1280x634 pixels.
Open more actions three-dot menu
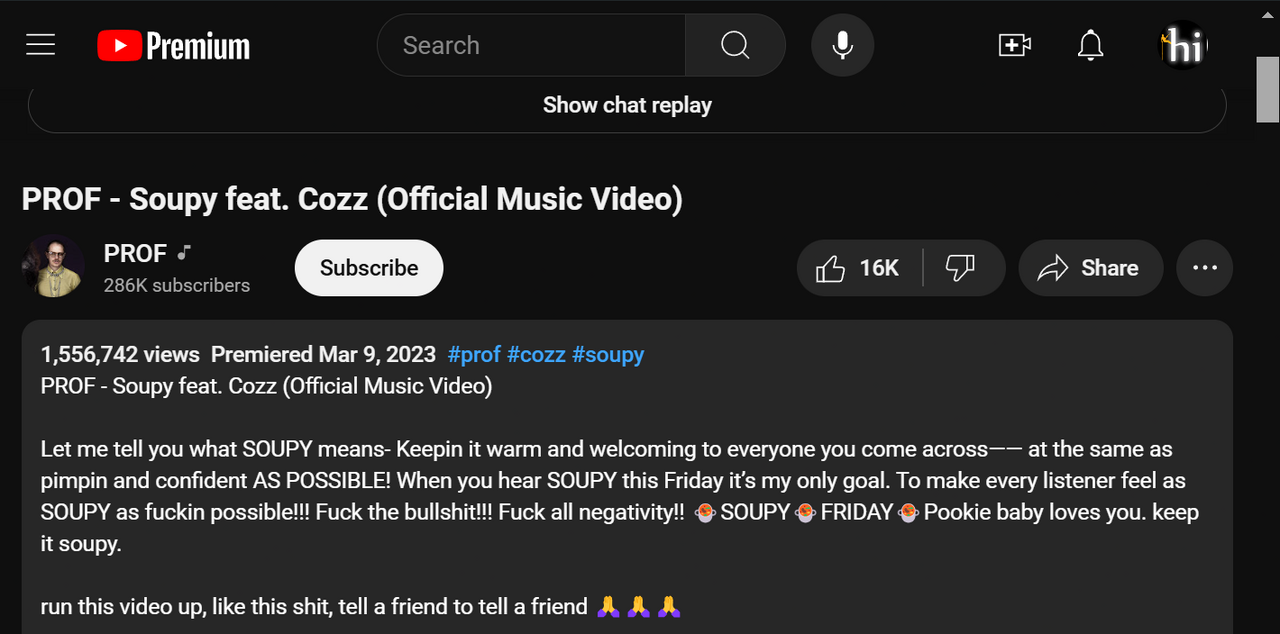(1205, 268)
